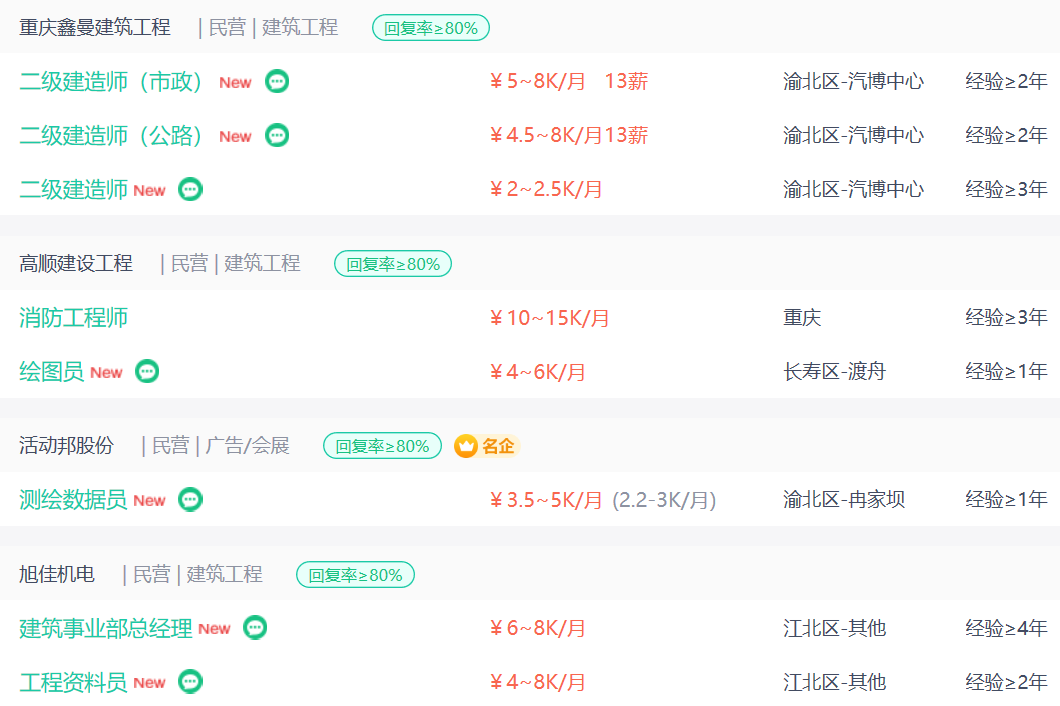Start chat for 绘图员 position
1060x706 pixels.
click(147, 371)
